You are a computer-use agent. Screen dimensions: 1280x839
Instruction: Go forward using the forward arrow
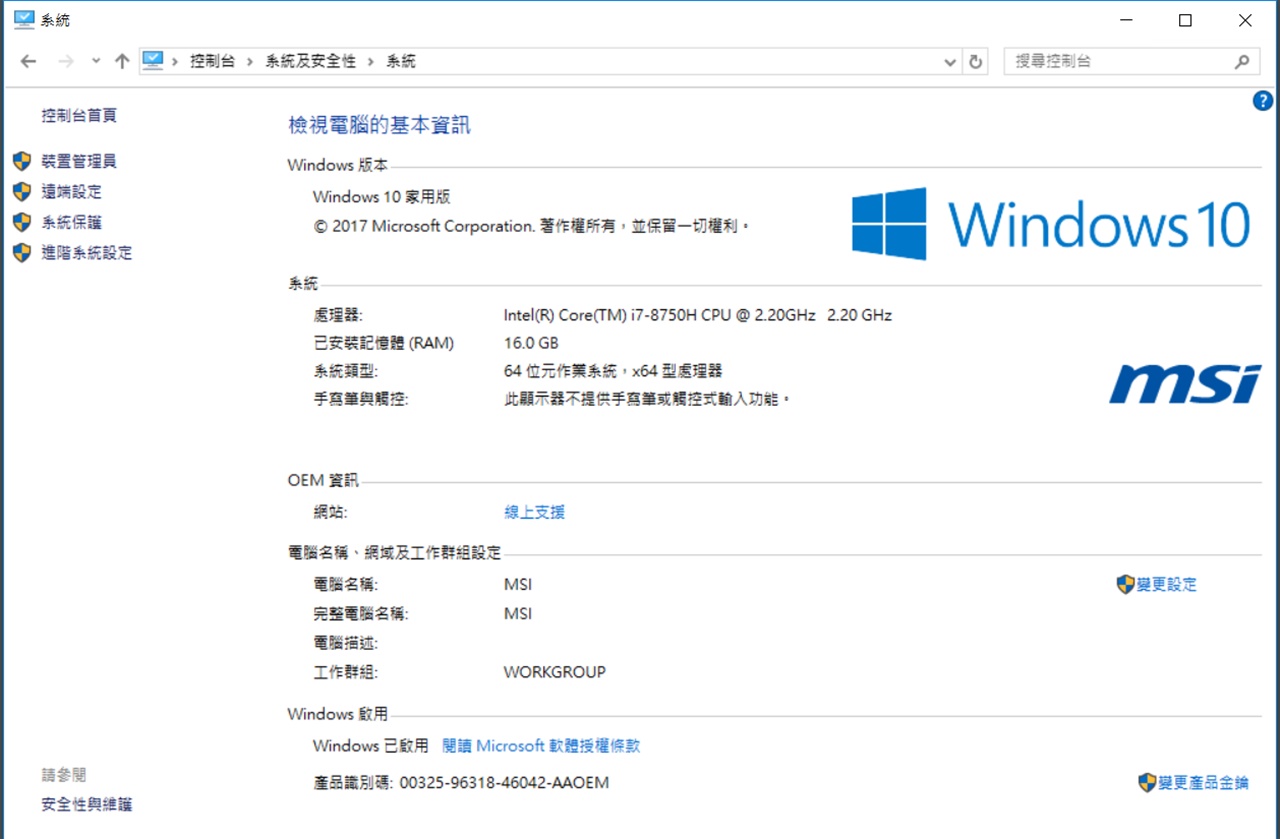coord(66,61)
